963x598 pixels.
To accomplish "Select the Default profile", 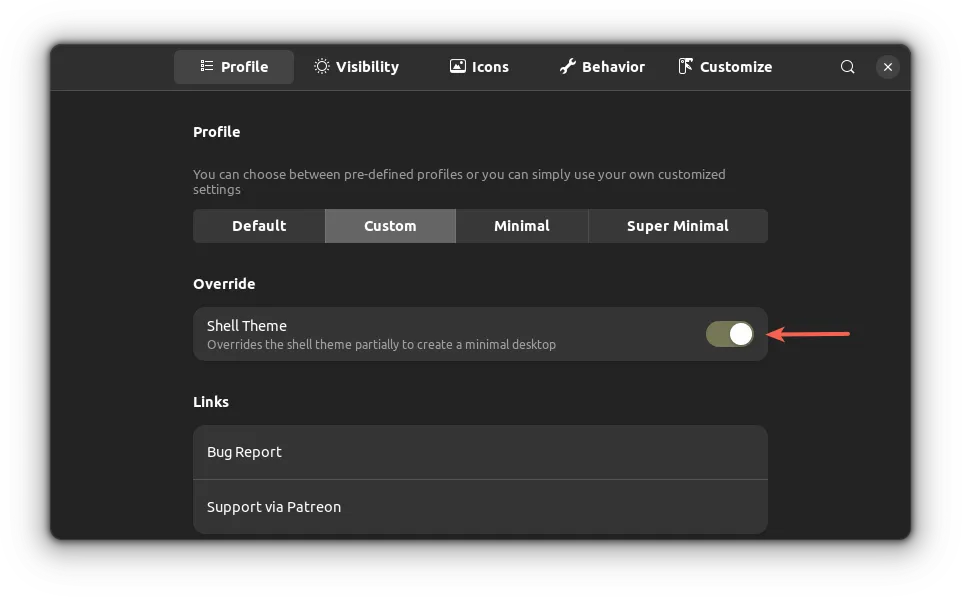I will [x=259, y=226].
